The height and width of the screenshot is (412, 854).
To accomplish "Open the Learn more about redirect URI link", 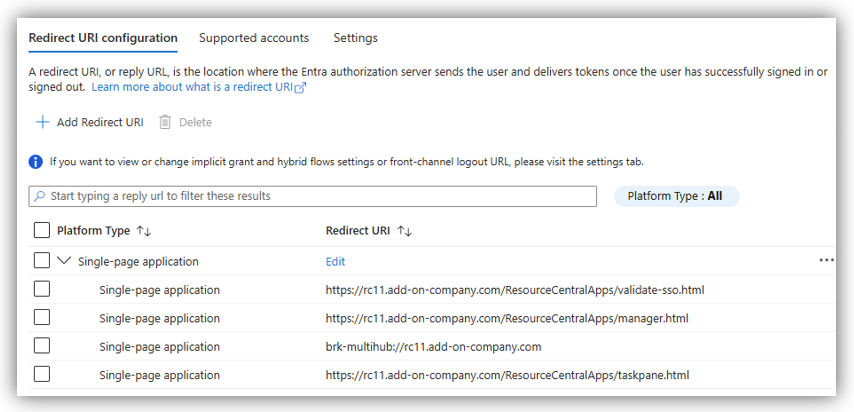I will 193,88.
